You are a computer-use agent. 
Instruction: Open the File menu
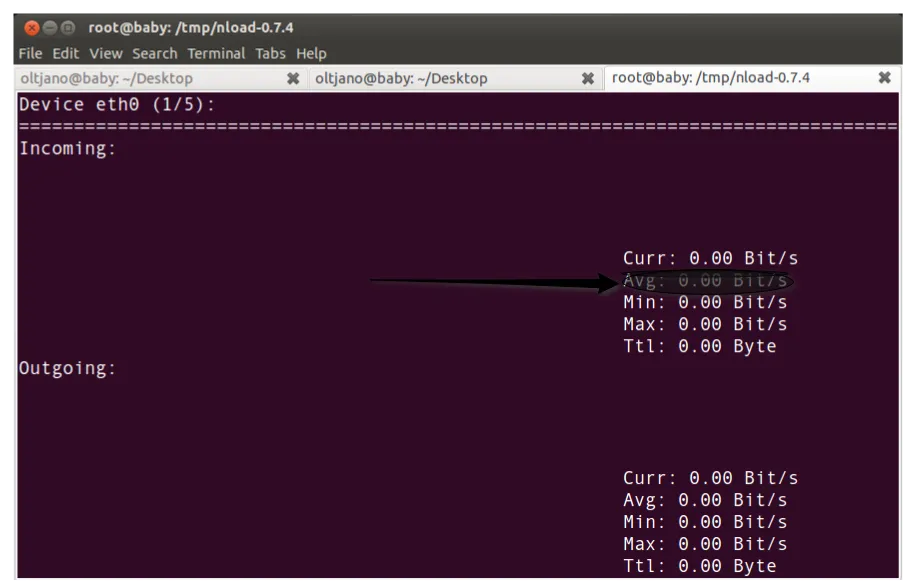point(30,53)
